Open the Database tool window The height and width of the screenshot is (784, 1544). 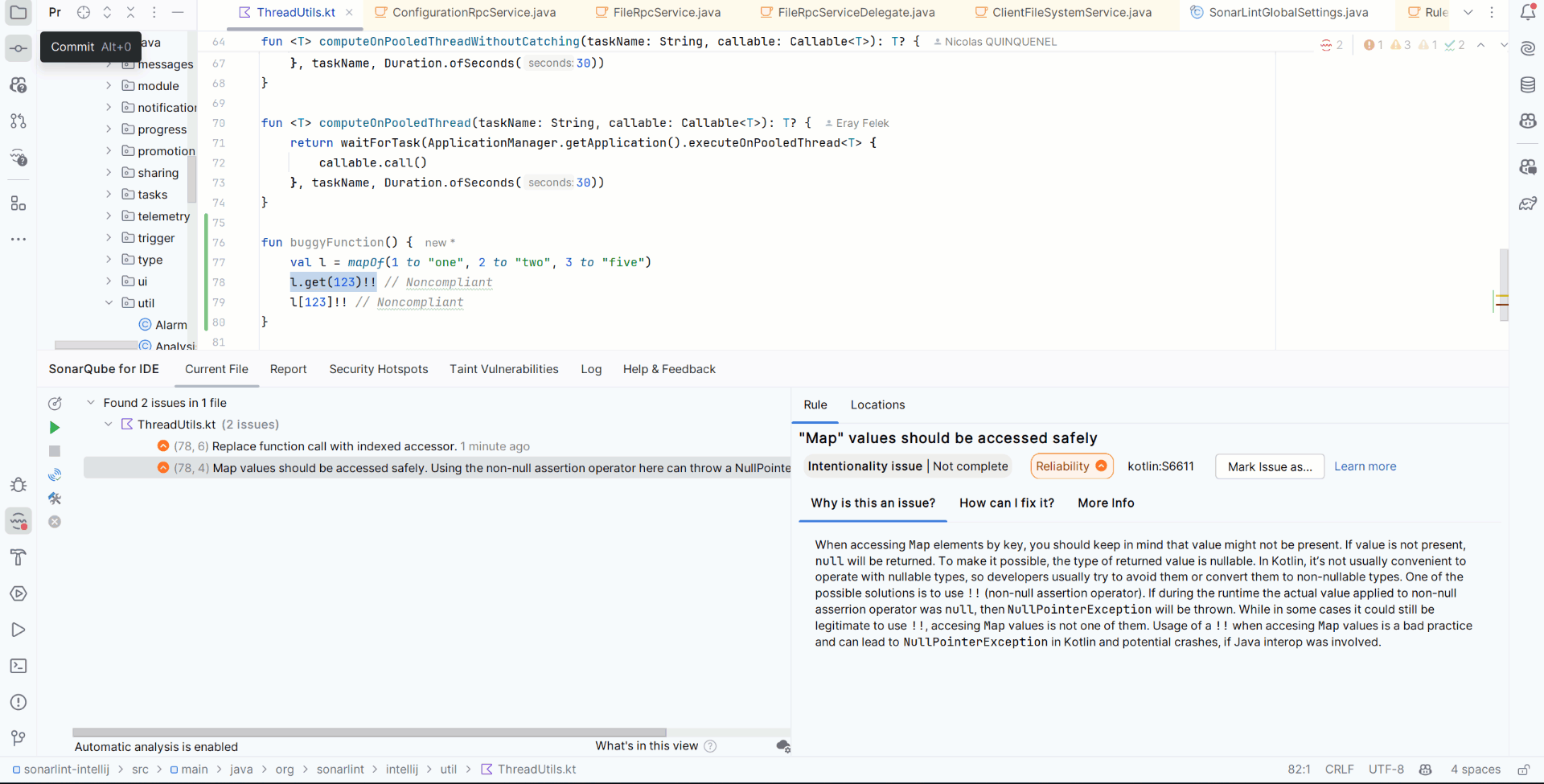(x=1528, y=84)
